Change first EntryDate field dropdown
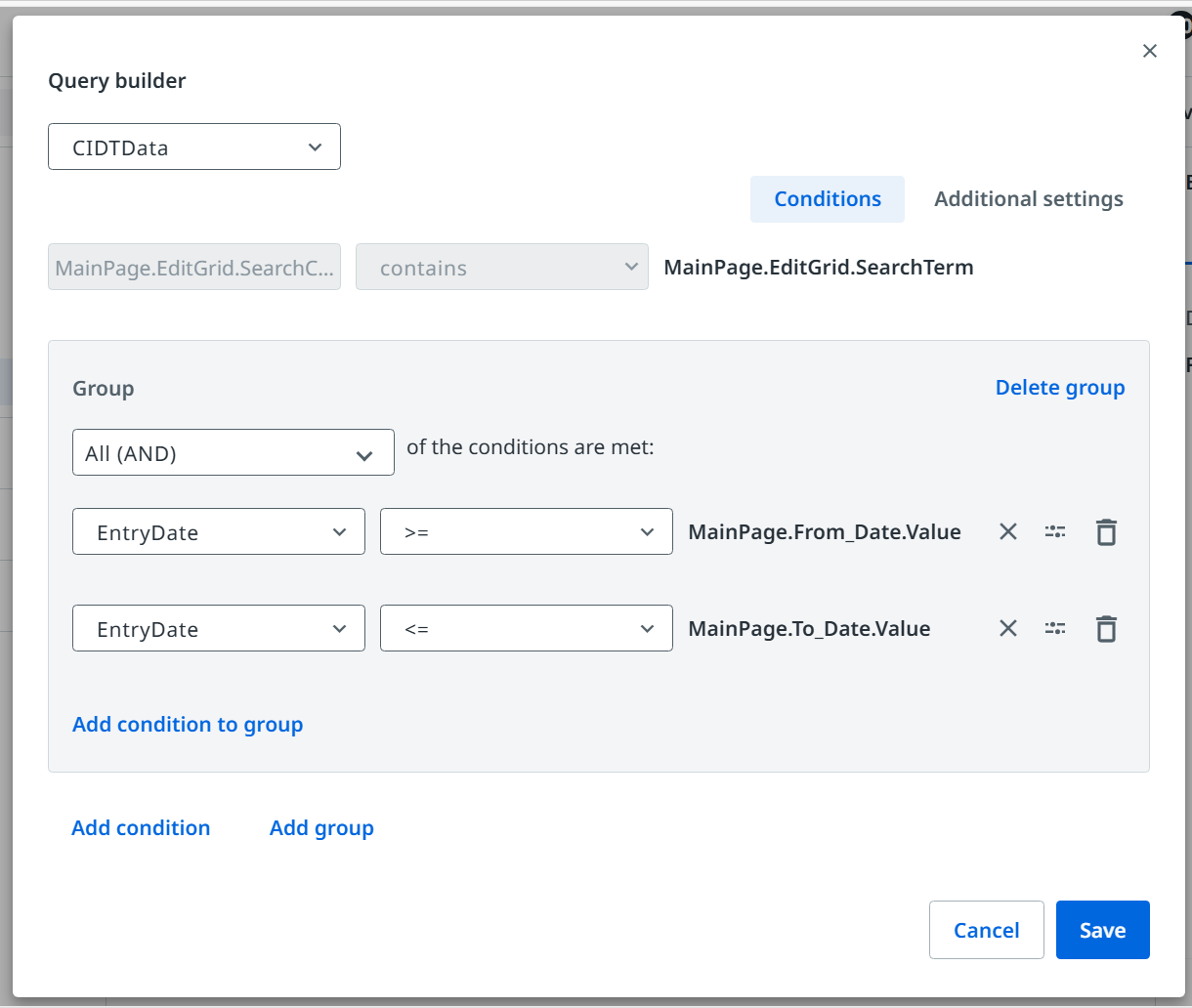The height and width of the screenshot is (1008, 1192). click(x=219, y=532)
